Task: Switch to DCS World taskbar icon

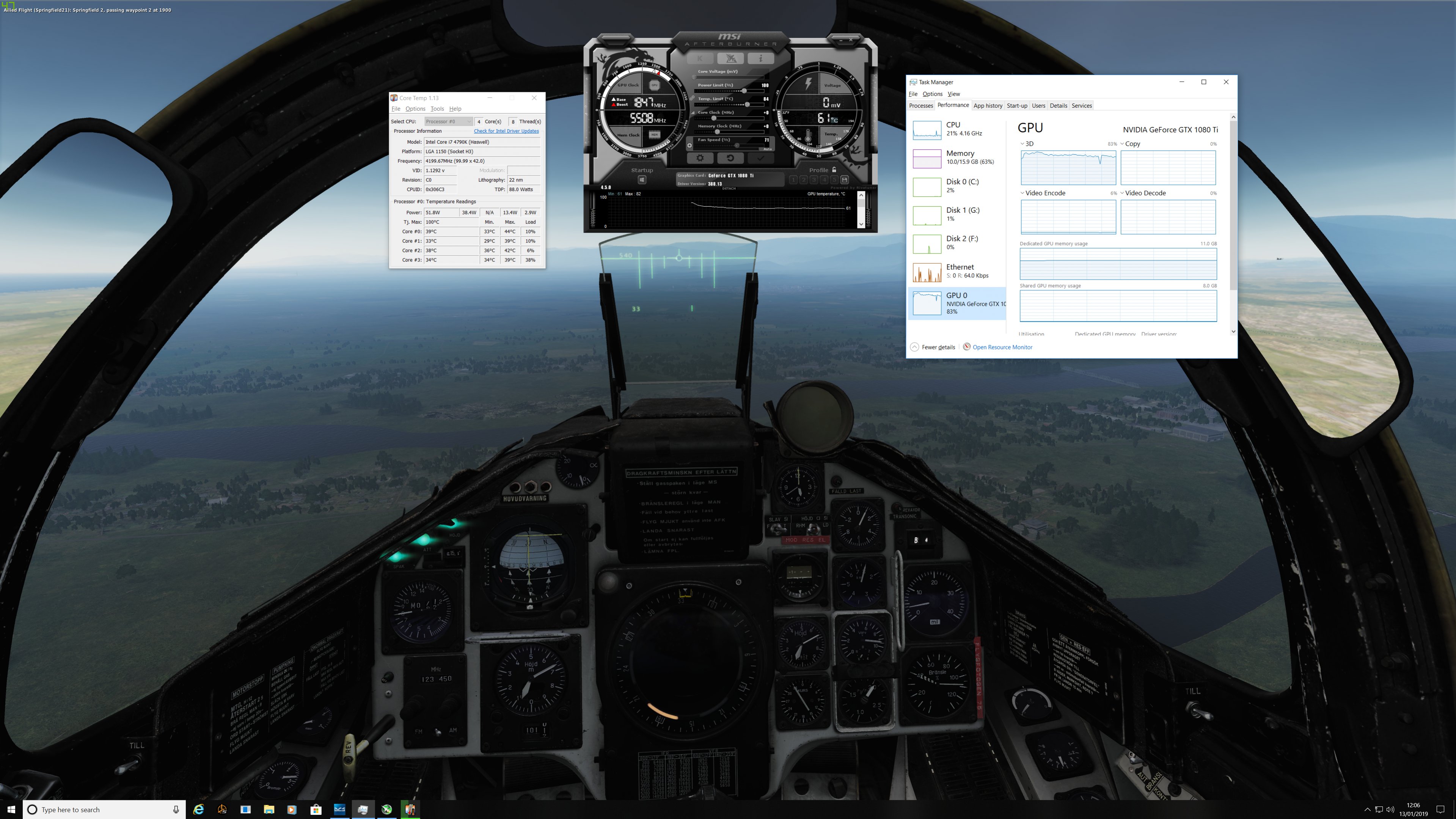Action: tap(339, 810)
